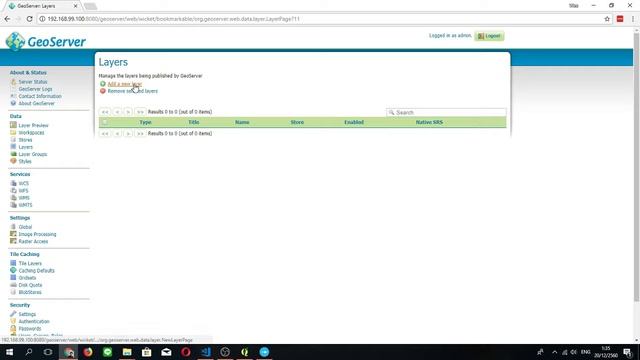Open Windows Start menu
Screen dimensions: 640x360
9,352
